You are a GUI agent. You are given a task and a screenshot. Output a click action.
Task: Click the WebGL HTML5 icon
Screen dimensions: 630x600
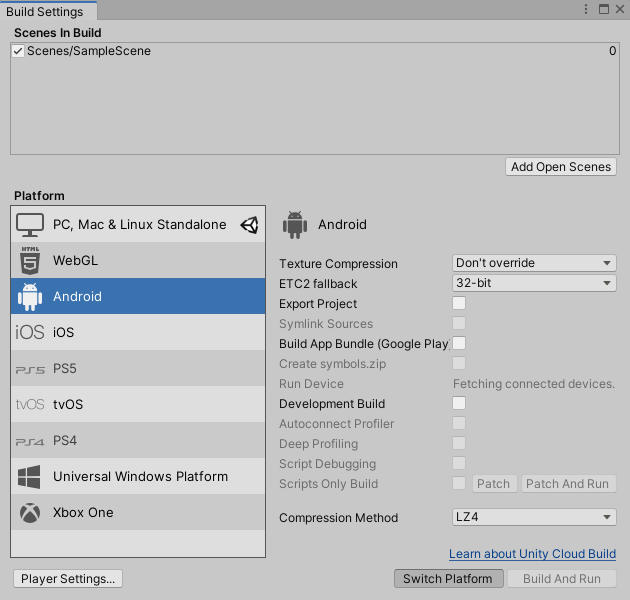pyautogui.click(x=30, y=260)
